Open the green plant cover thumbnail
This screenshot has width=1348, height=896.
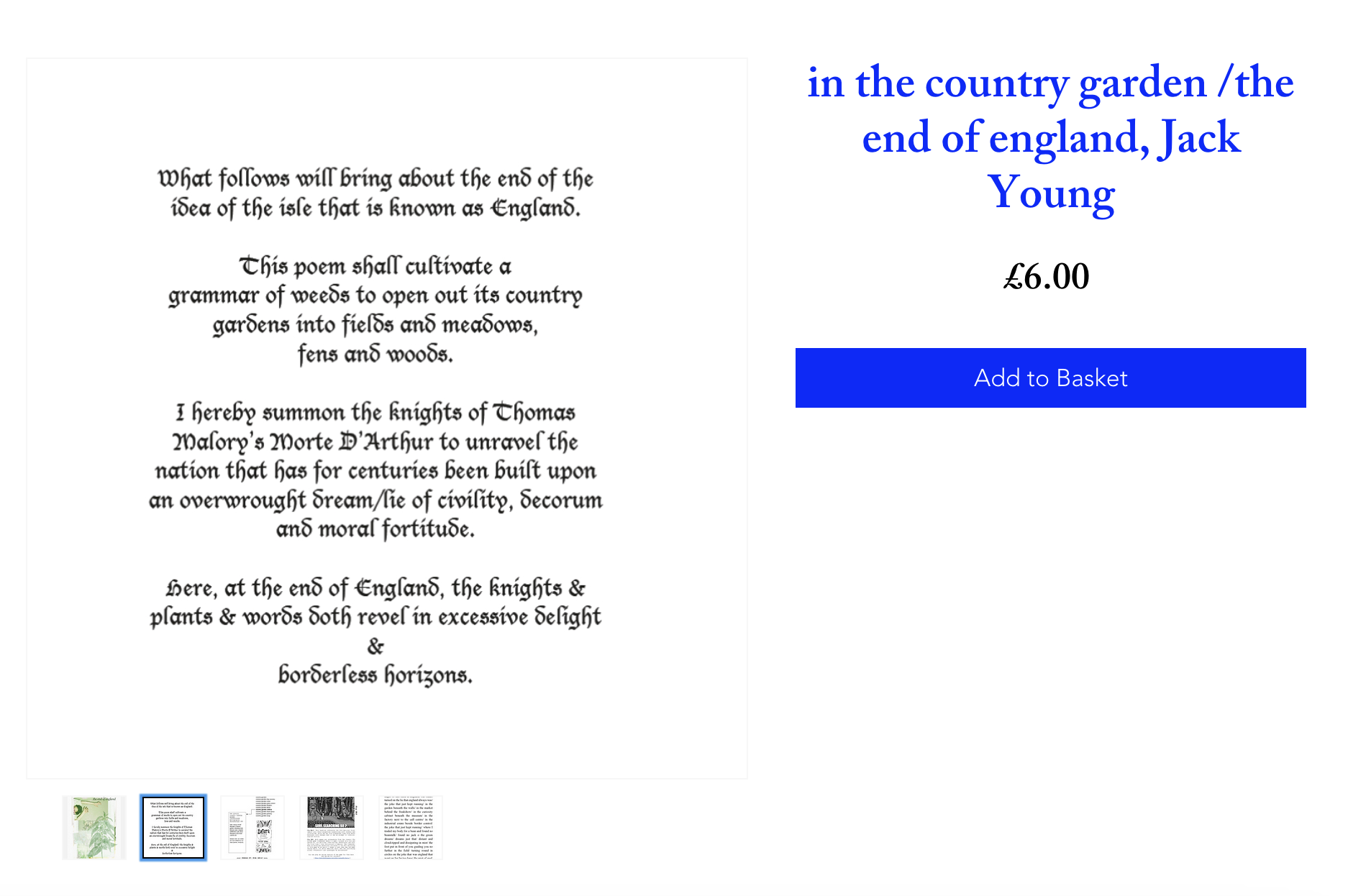[x=94, y=827]
